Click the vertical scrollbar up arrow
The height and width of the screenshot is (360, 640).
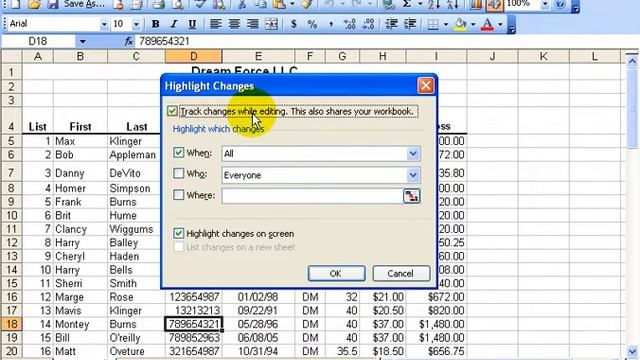click(x=632, y=62)
